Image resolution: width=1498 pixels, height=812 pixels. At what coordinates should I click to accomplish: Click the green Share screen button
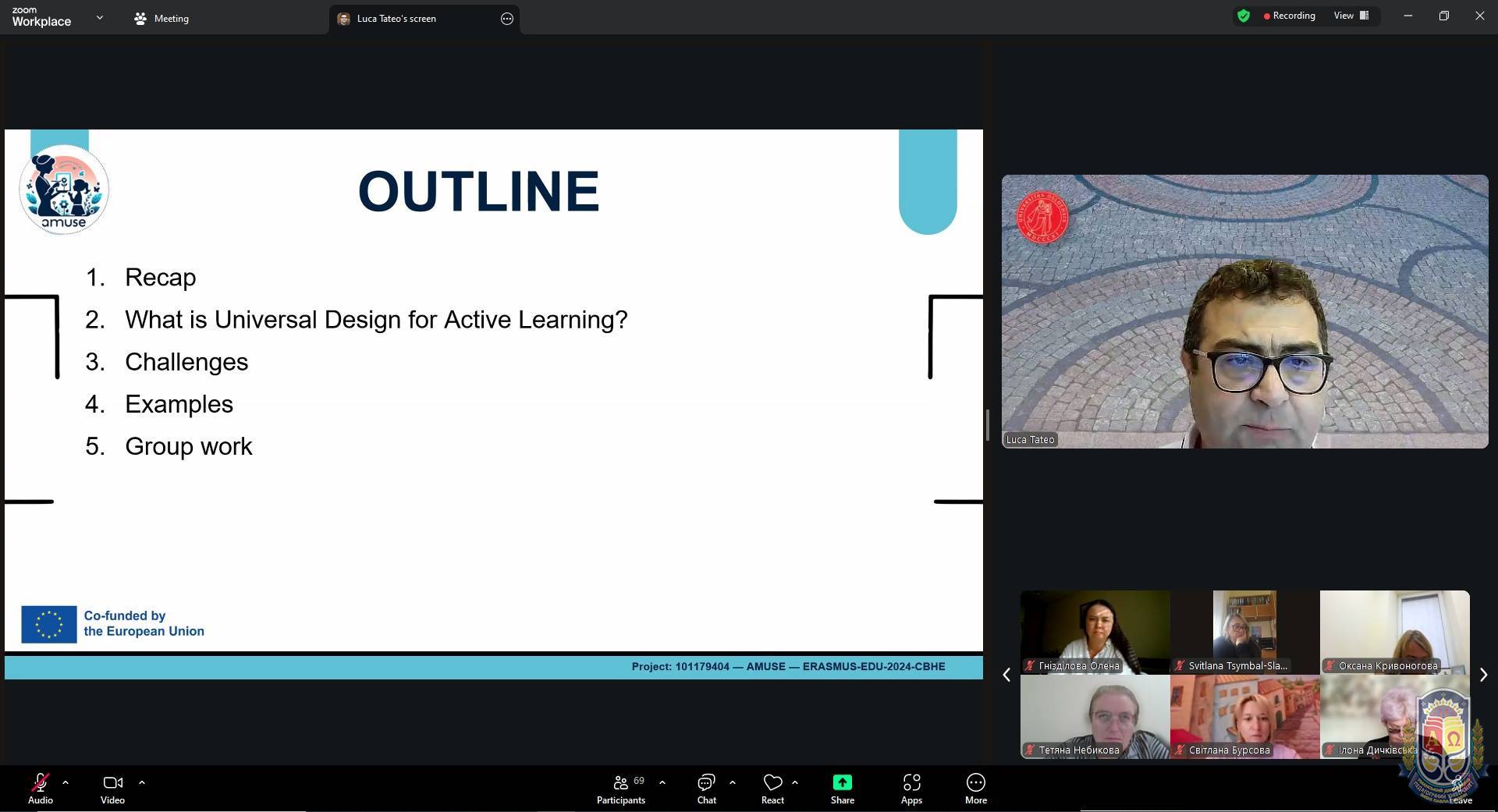842,788
